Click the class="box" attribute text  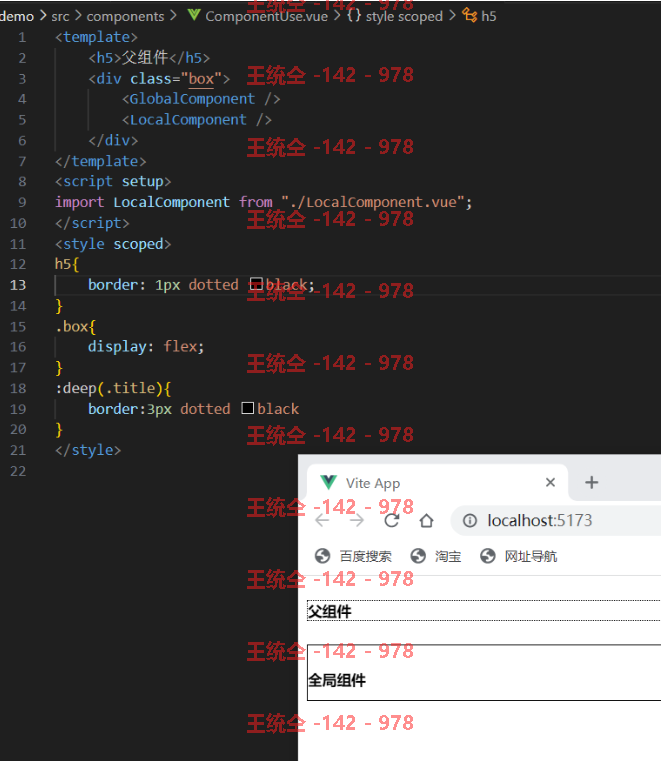point(176,78)
